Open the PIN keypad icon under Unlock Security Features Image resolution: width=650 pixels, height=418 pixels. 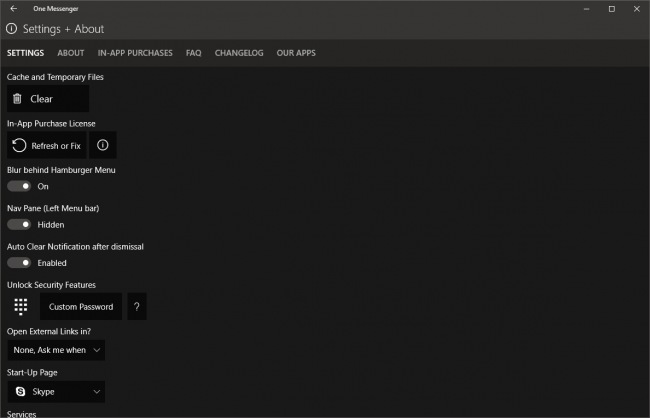tap(21, 307)
